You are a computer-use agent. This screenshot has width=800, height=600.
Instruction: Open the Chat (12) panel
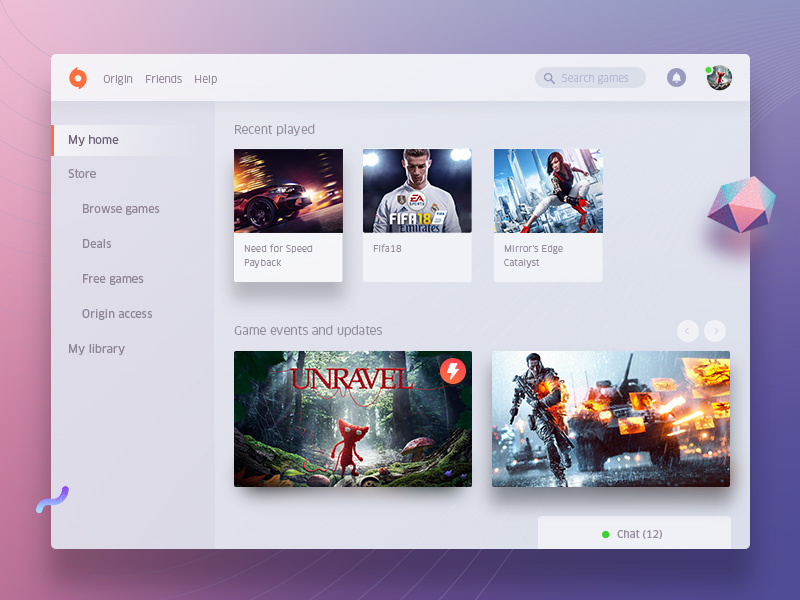pos(634,533)
